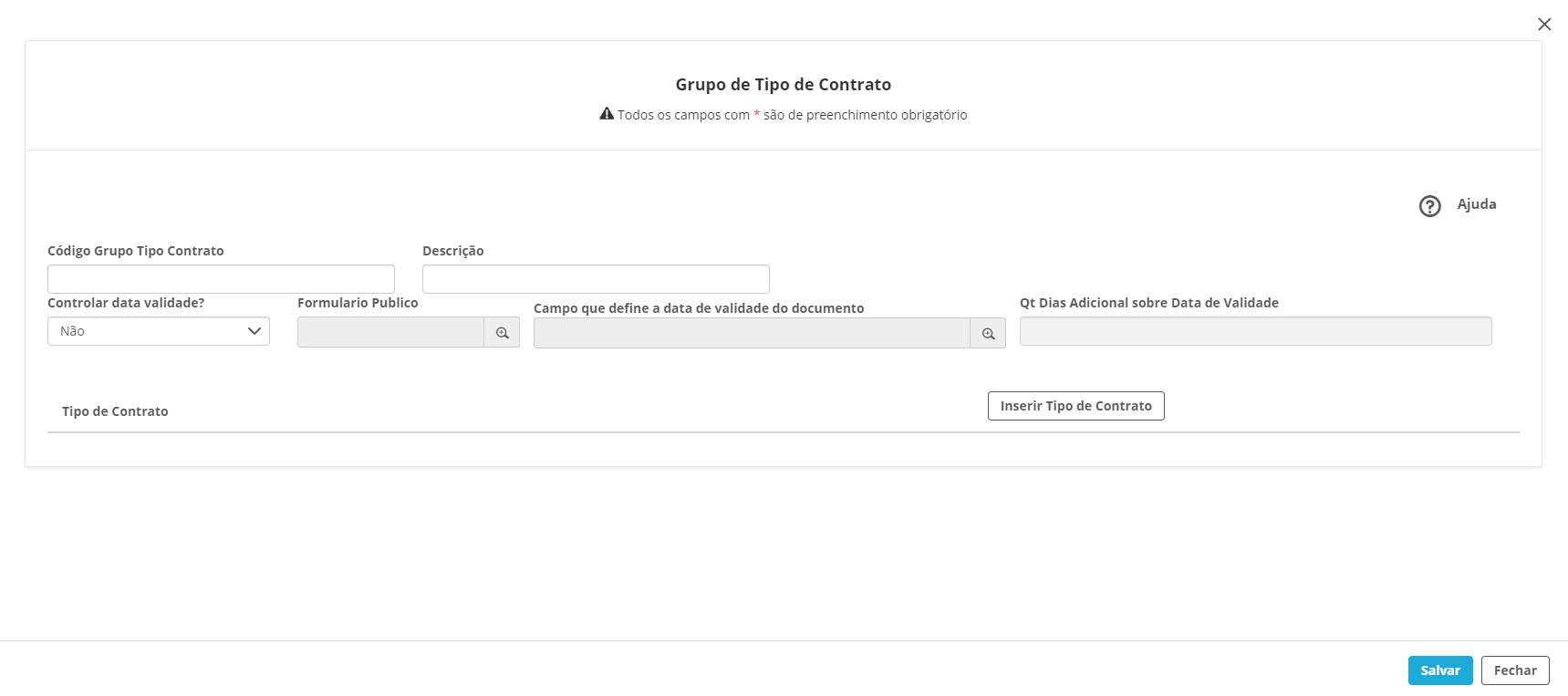Click the Descrição field label
This screenshot has width=1568, height=696.
pos(452,251)
